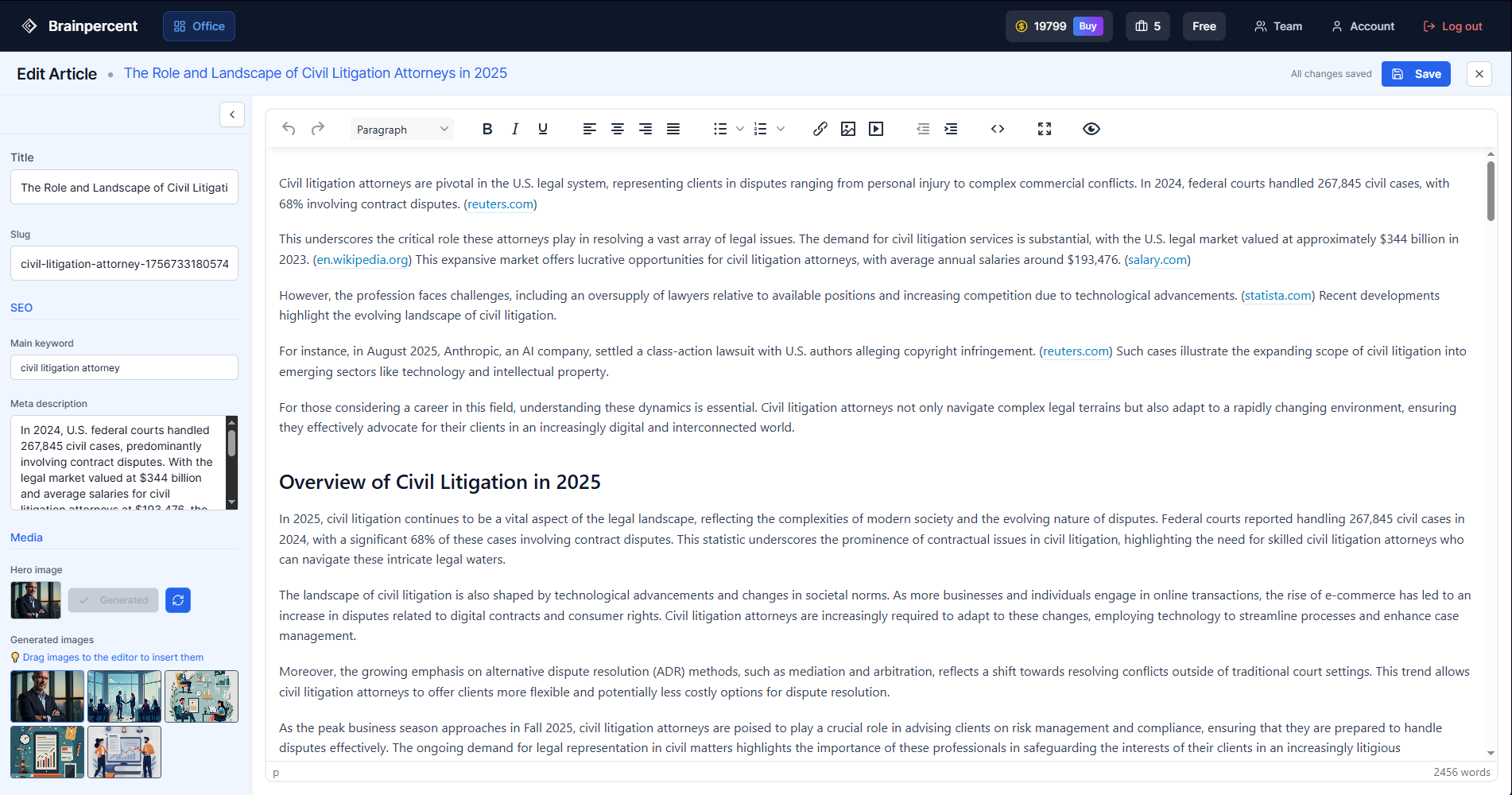Close the article editor
The width and height of the screenshot is (1512, 795).
(1479, 74)
